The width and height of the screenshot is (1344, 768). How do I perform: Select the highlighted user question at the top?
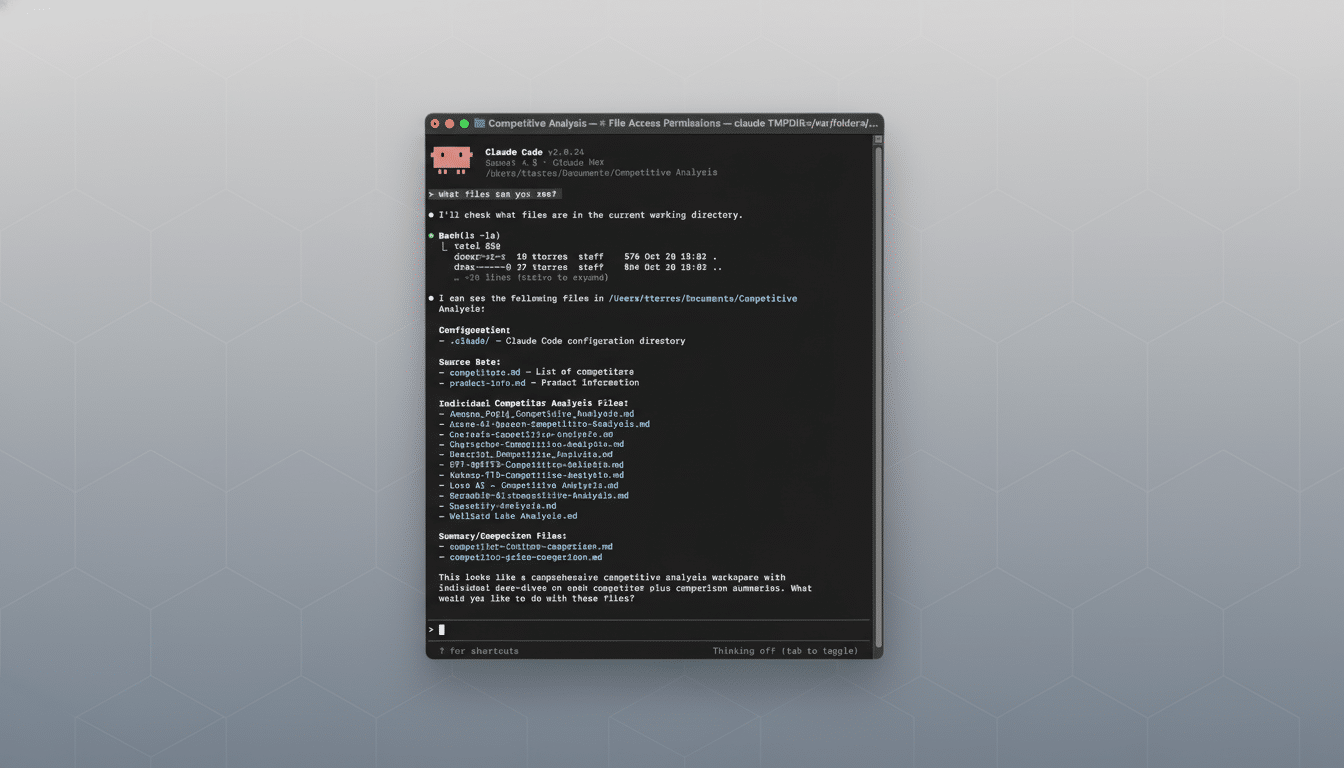(x=494, y=193)
